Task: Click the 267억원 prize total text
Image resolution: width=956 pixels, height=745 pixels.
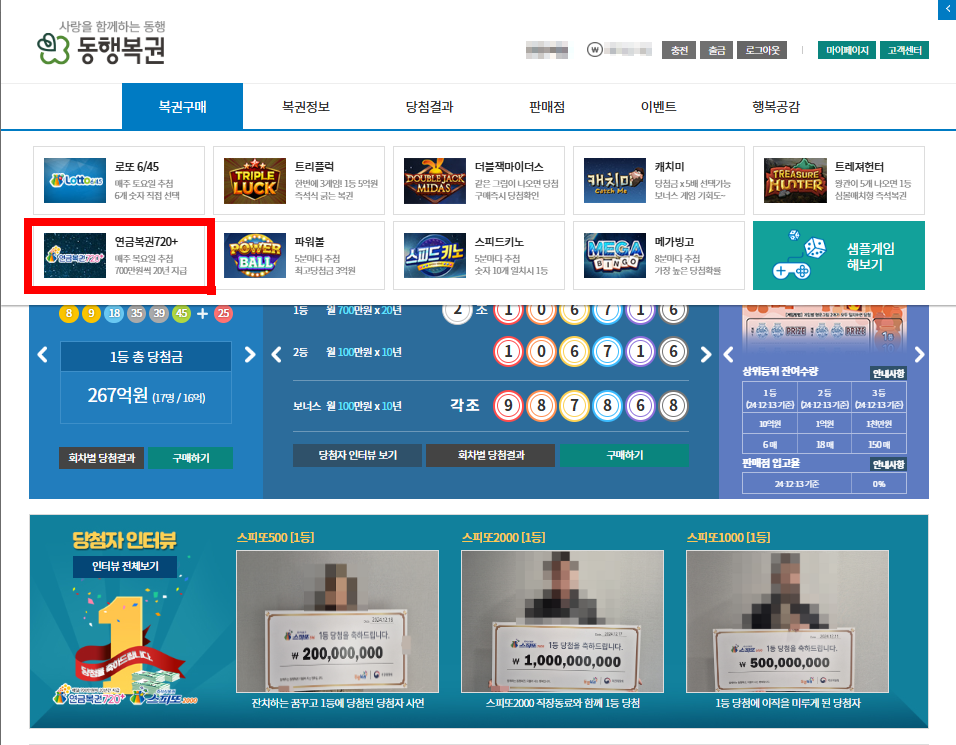Action: coord(118,395)
